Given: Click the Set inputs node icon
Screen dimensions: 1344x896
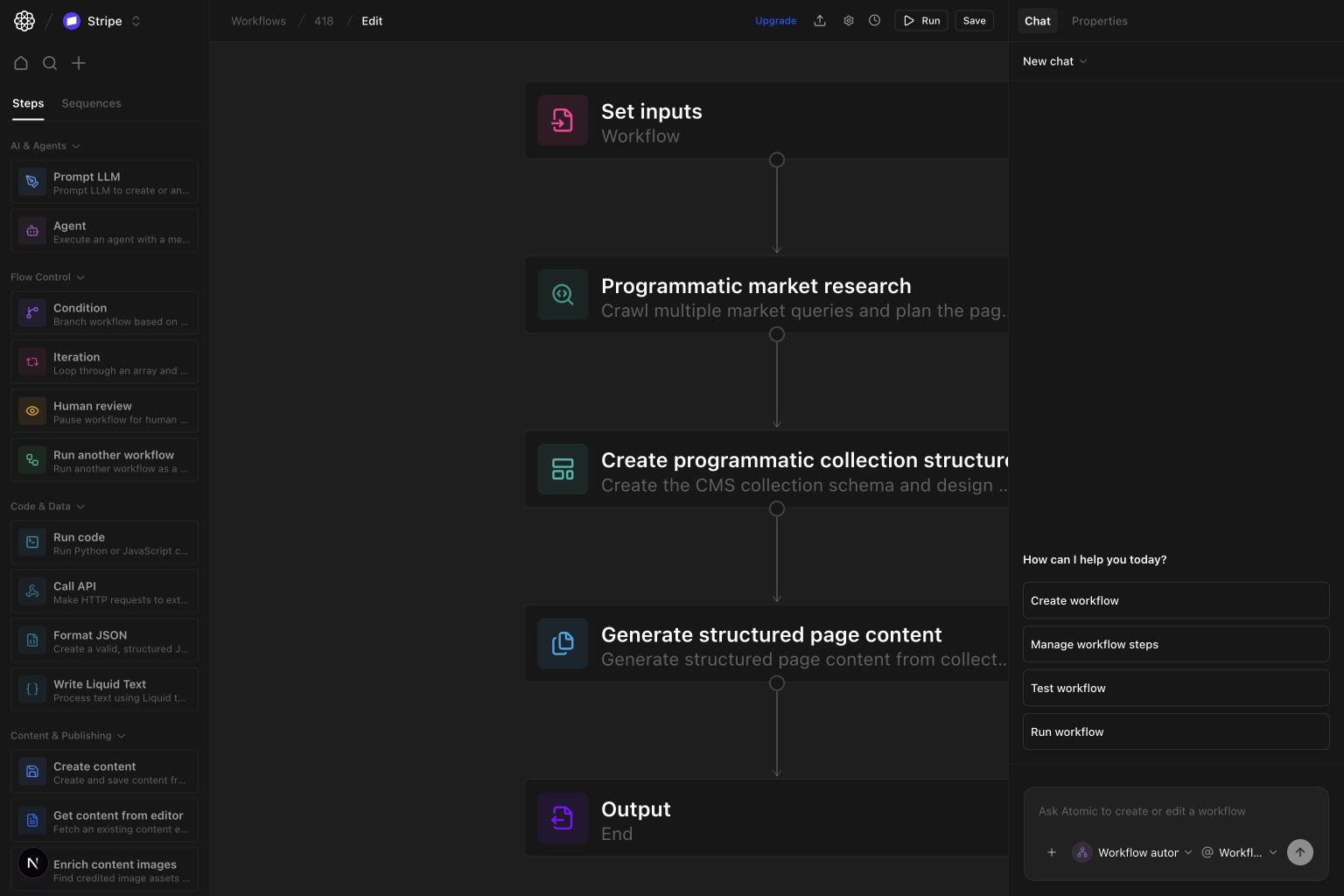Looking at the screenshot, I should click(x=563, y=121).
